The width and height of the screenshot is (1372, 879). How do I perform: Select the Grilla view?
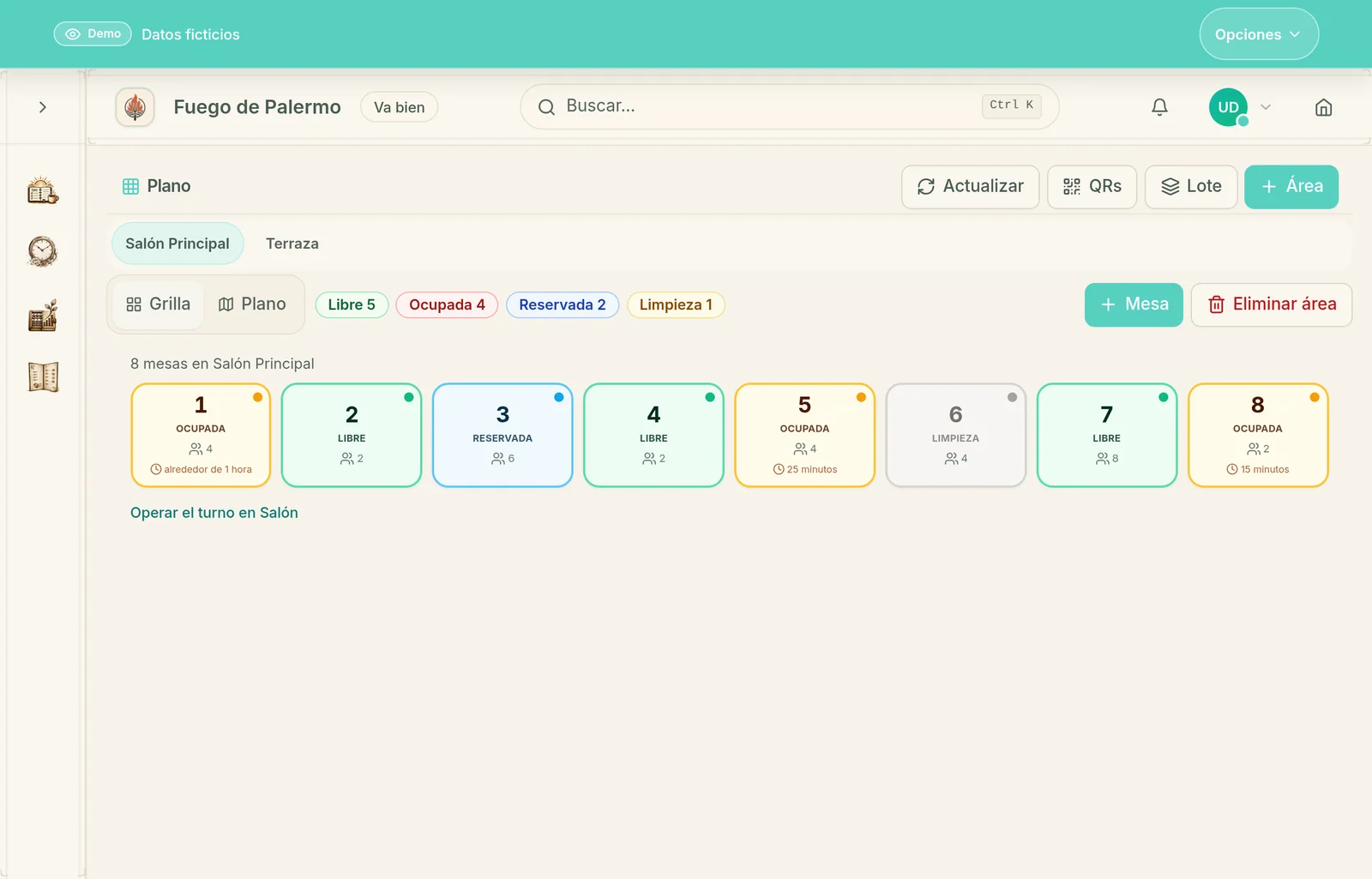pyautogui.click(x=159, y=304)
